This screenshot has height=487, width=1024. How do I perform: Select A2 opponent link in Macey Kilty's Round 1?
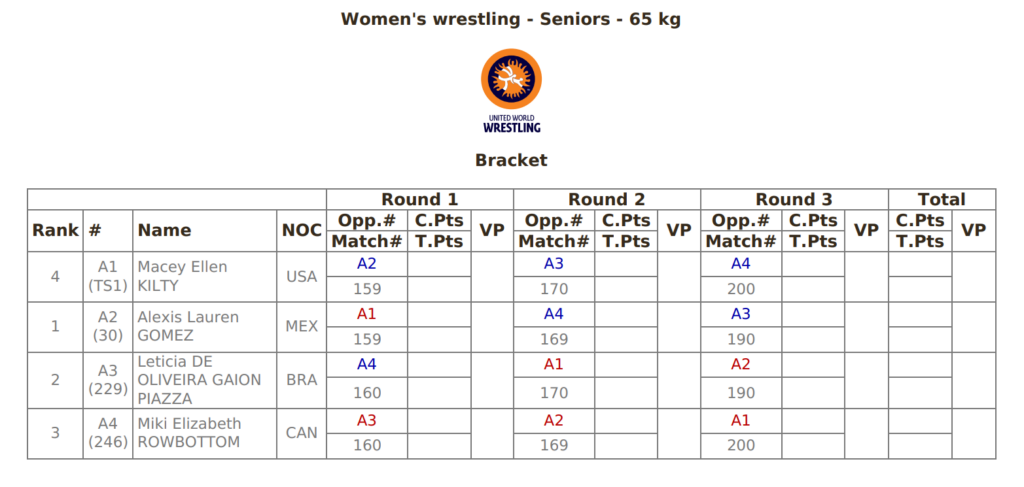click(366, 264)
